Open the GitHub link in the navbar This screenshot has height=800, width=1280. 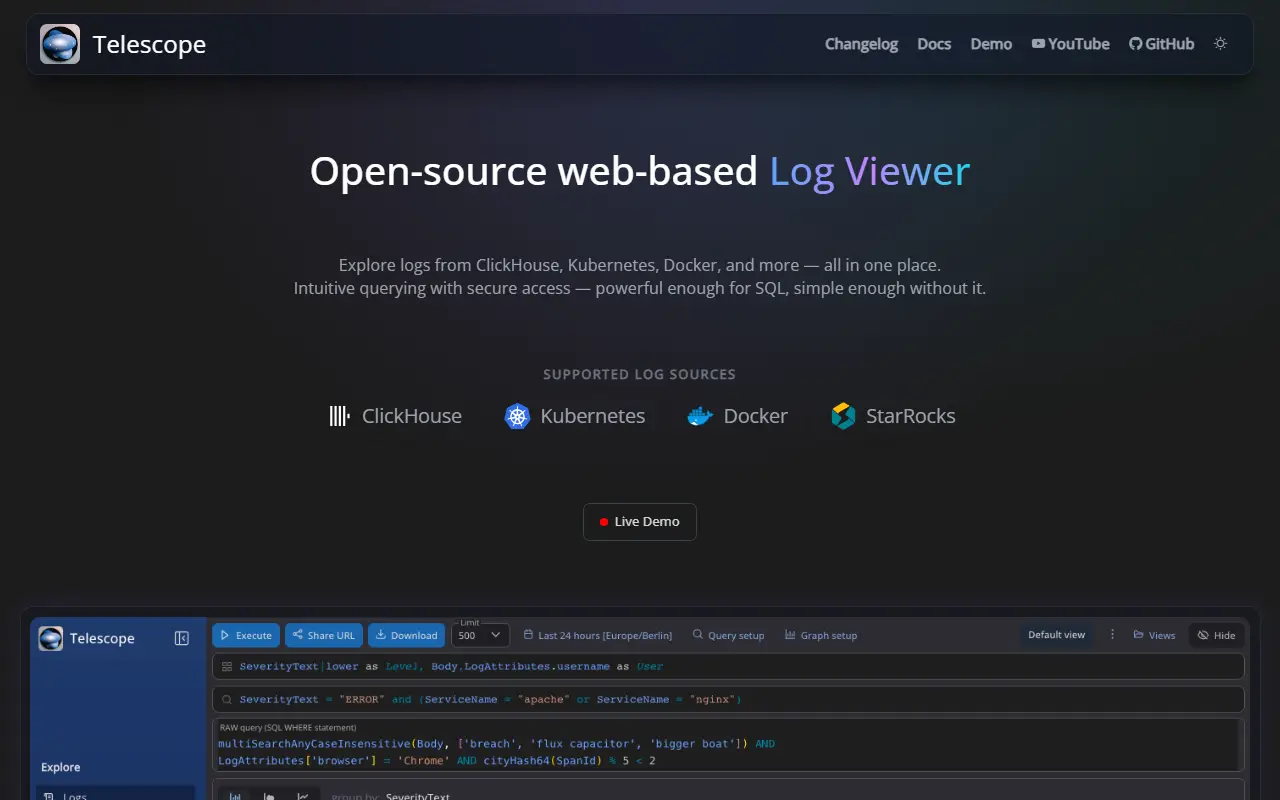click(1161, 44)
